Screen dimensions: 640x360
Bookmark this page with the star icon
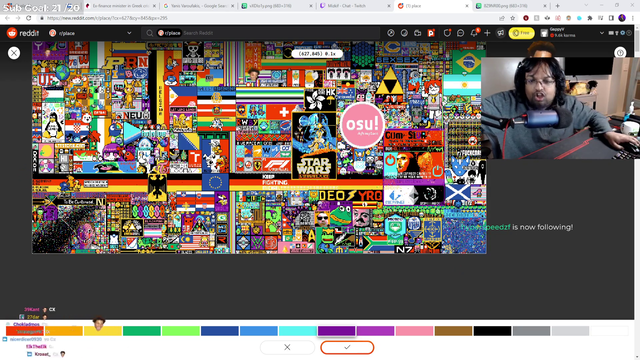click(513, 18)
